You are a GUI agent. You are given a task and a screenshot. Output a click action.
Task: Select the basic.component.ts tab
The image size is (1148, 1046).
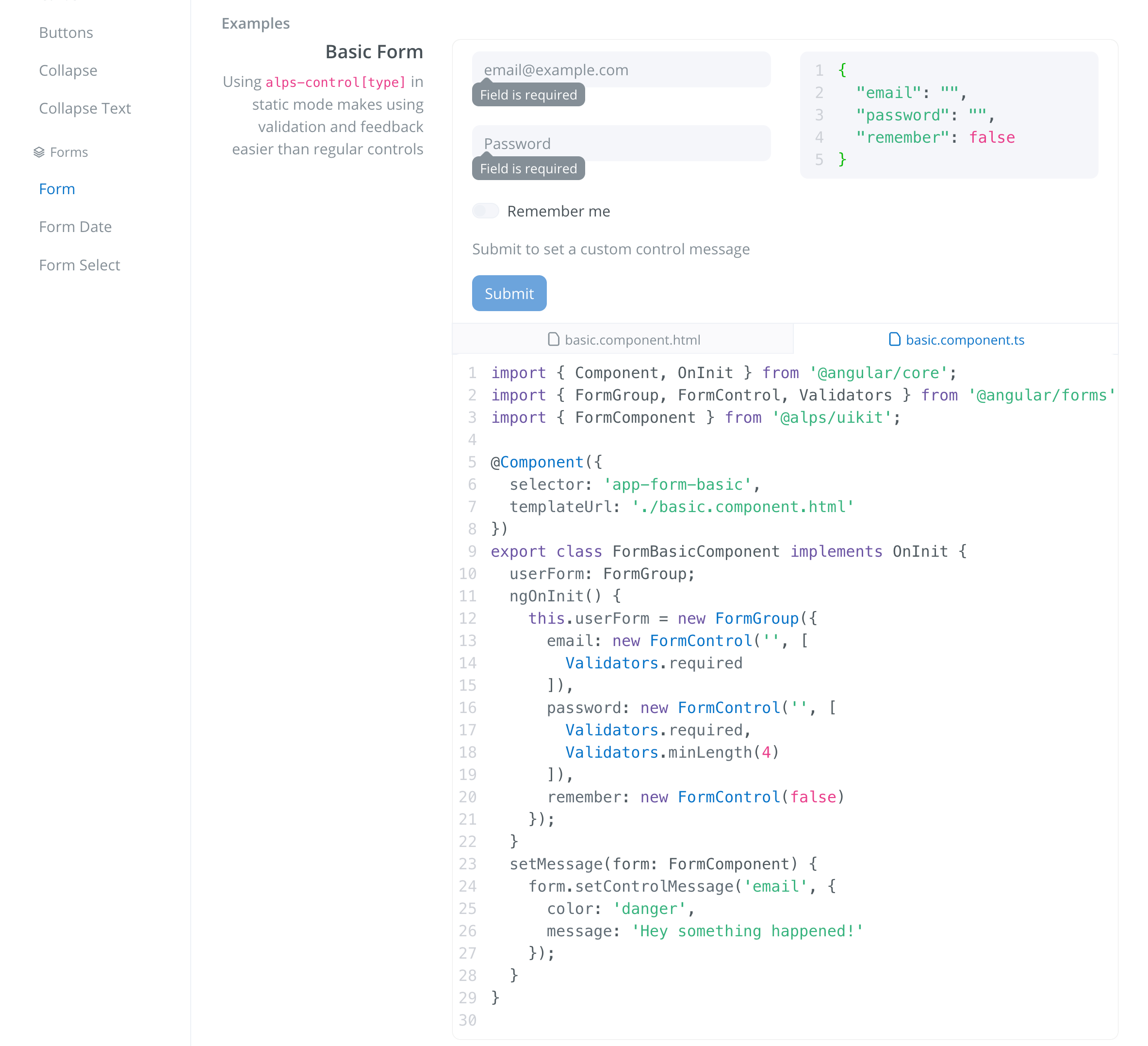pyautogui.click(x=955, y=340)
